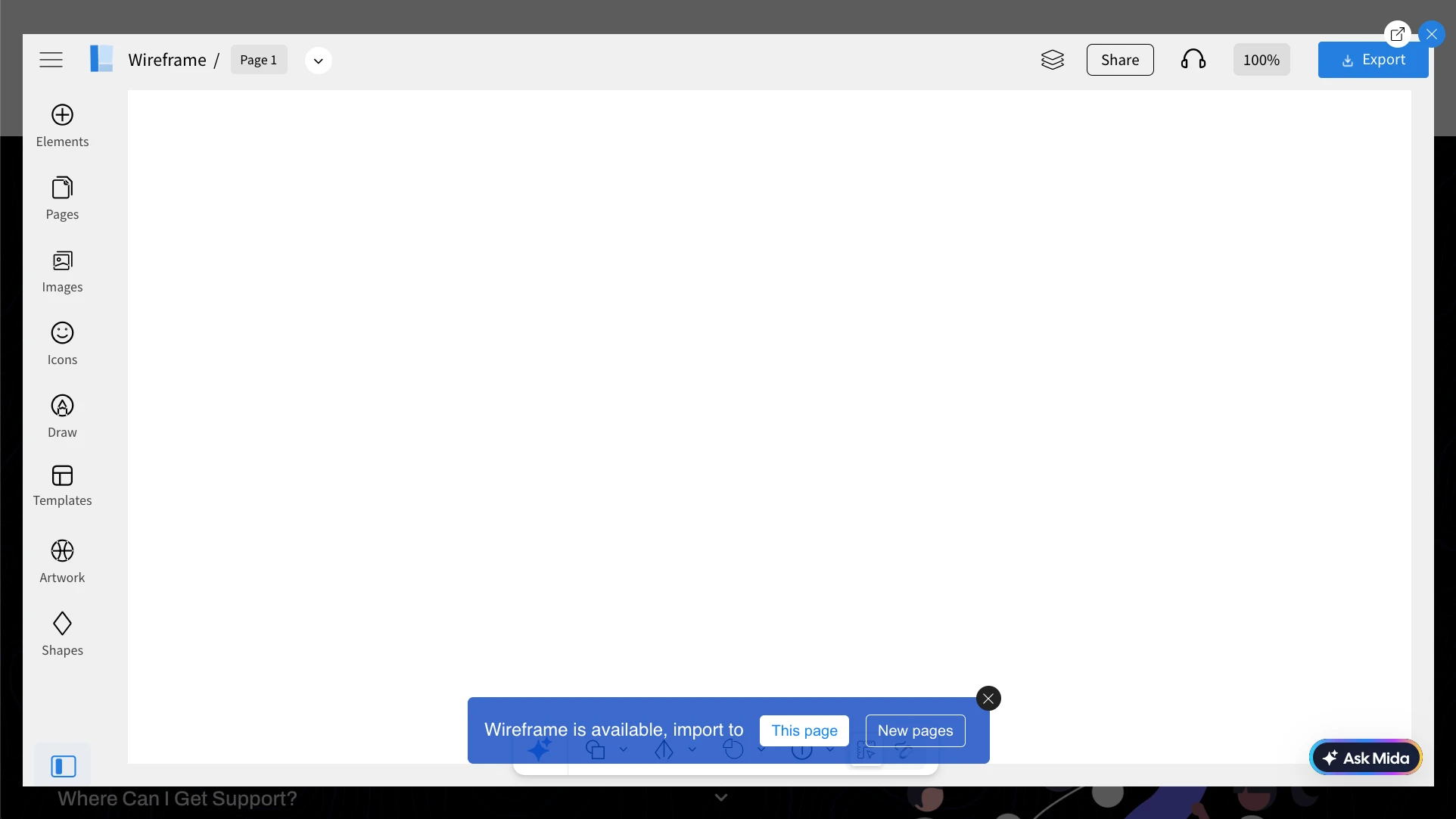Select the Draw tool in the sidebar
The image size is (1456, 819).
coord(62,415)
